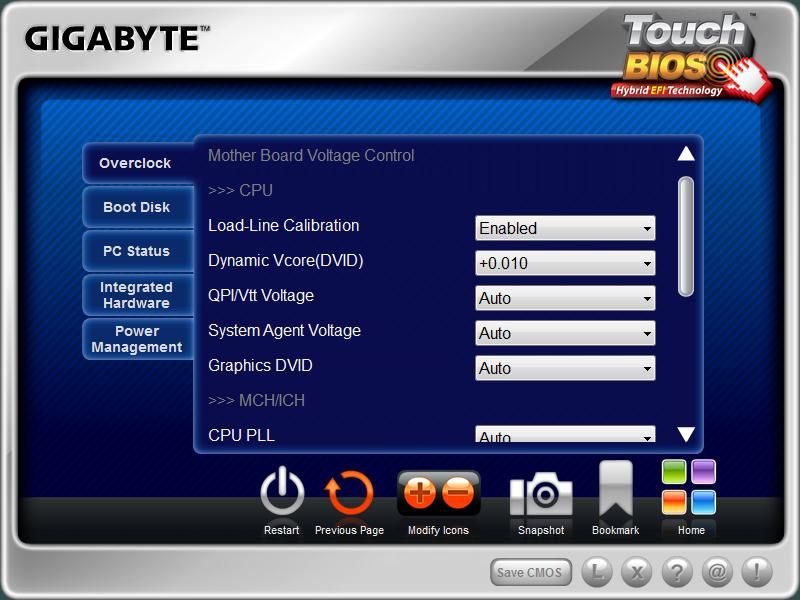Go back with Previous Page icon

pos(349,492)
